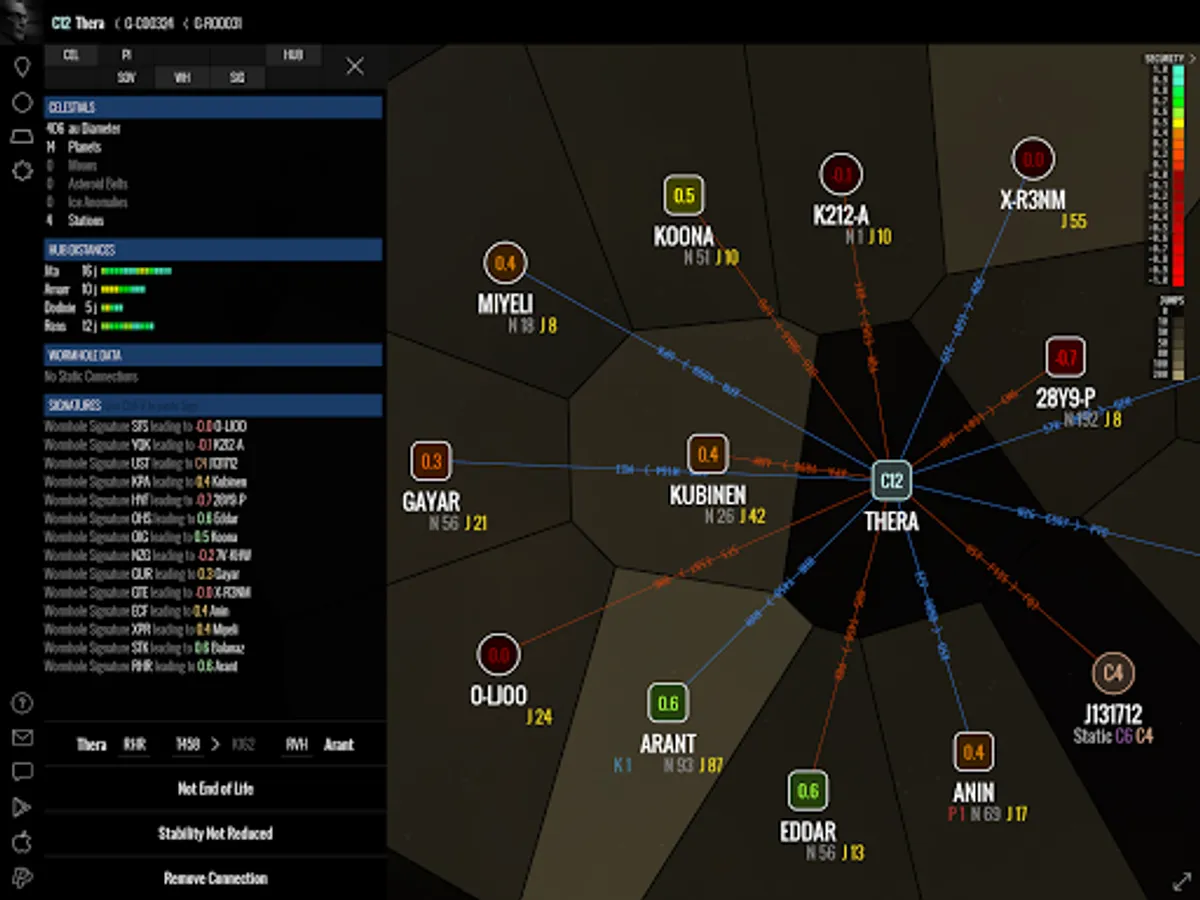This screenshot has width=1200, height=900.
Task: Switch to the PI tab
Action: (127, 55)
